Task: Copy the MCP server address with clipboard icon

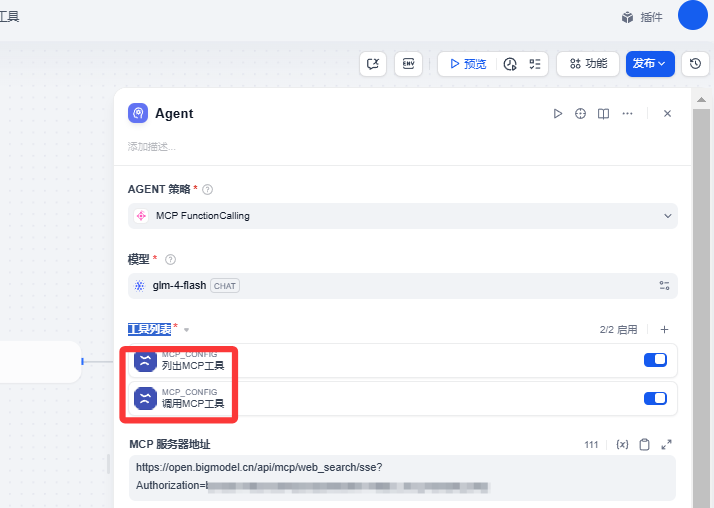Action: coord(644,444)
